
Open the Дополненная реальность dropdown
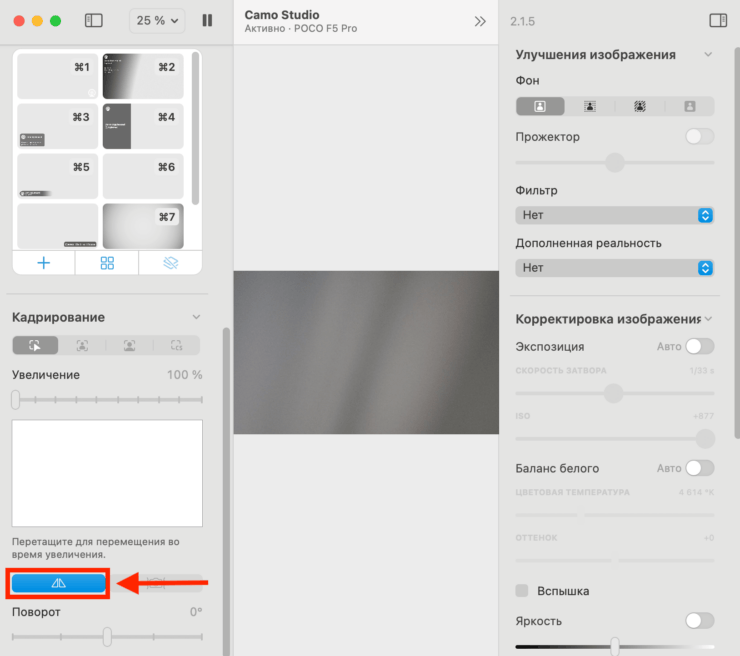pyautogui.click(x=615, y=268)
